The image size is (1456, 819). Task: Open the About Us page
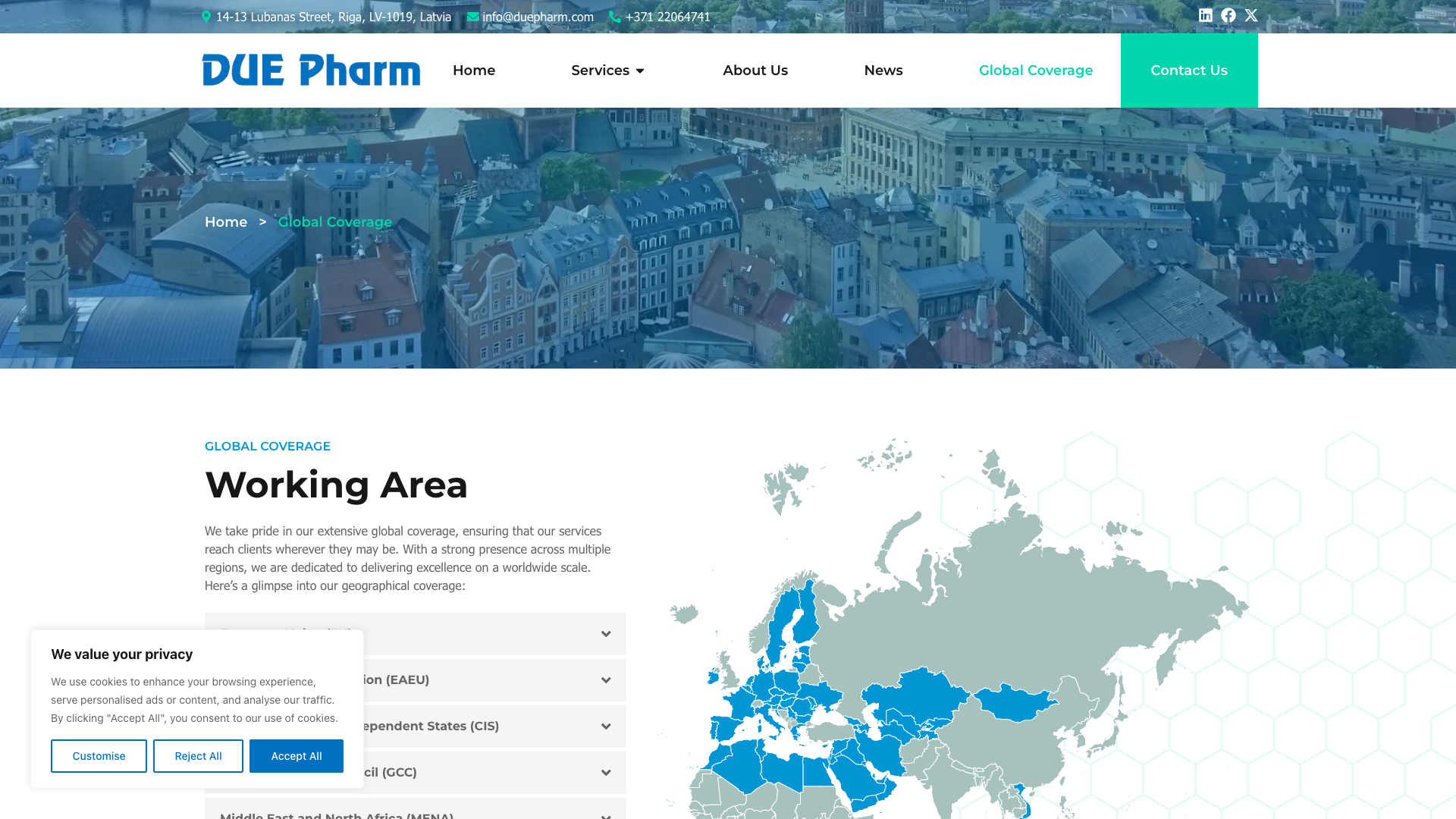pyautogui.click(x=755, y=71)
